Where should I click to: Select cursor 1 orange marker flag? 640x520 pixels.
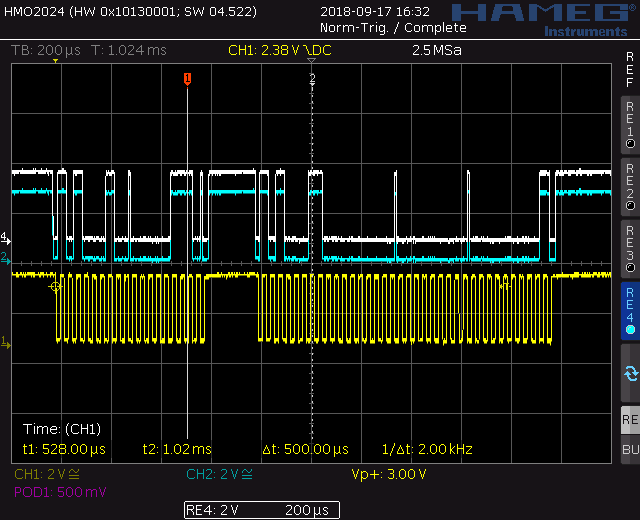coord(187,79)
